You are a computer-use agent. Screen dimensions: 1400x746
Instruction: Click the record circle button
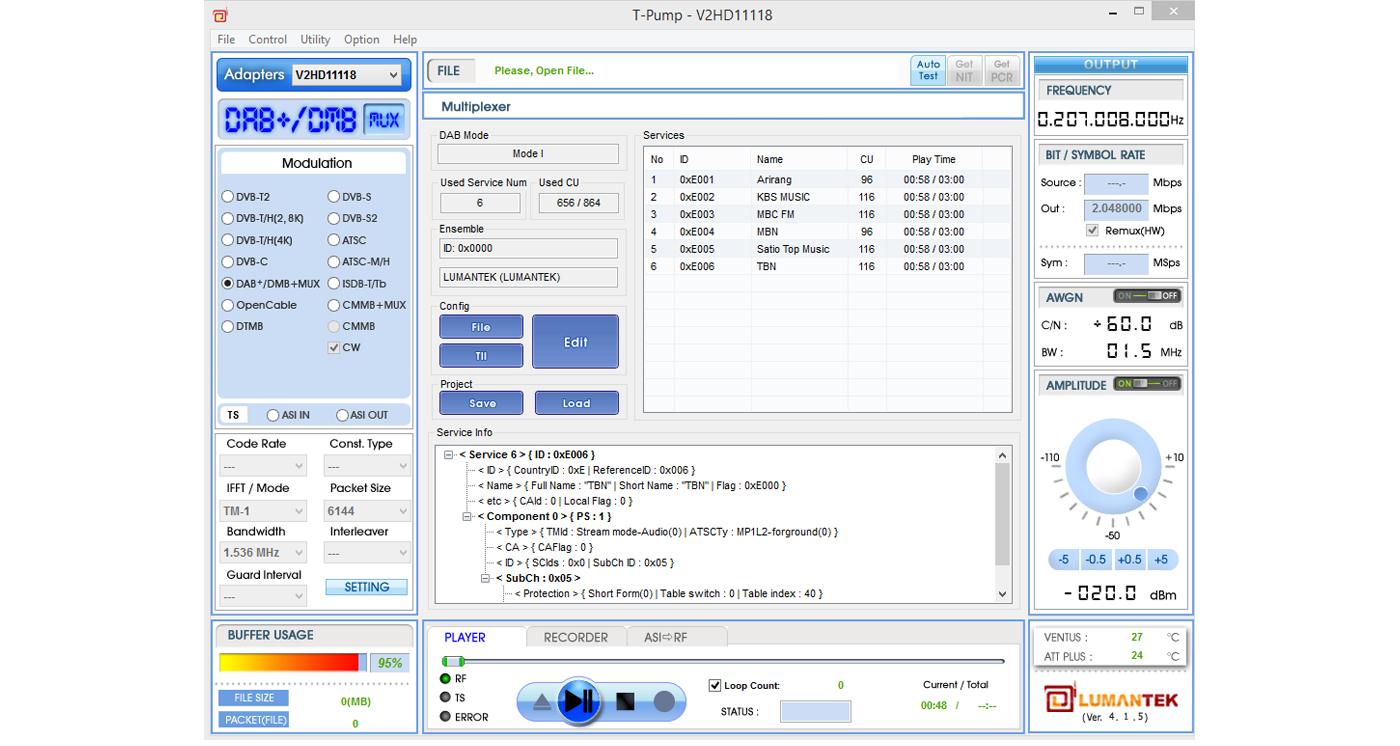pos(664,703)
